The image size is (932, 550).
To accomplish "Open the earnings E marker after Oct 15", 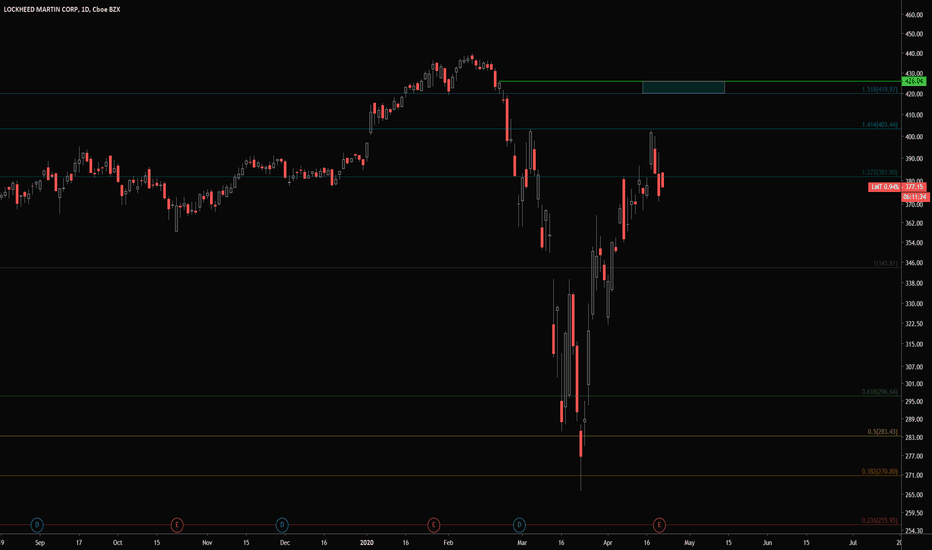I will [x=177, y=524].
